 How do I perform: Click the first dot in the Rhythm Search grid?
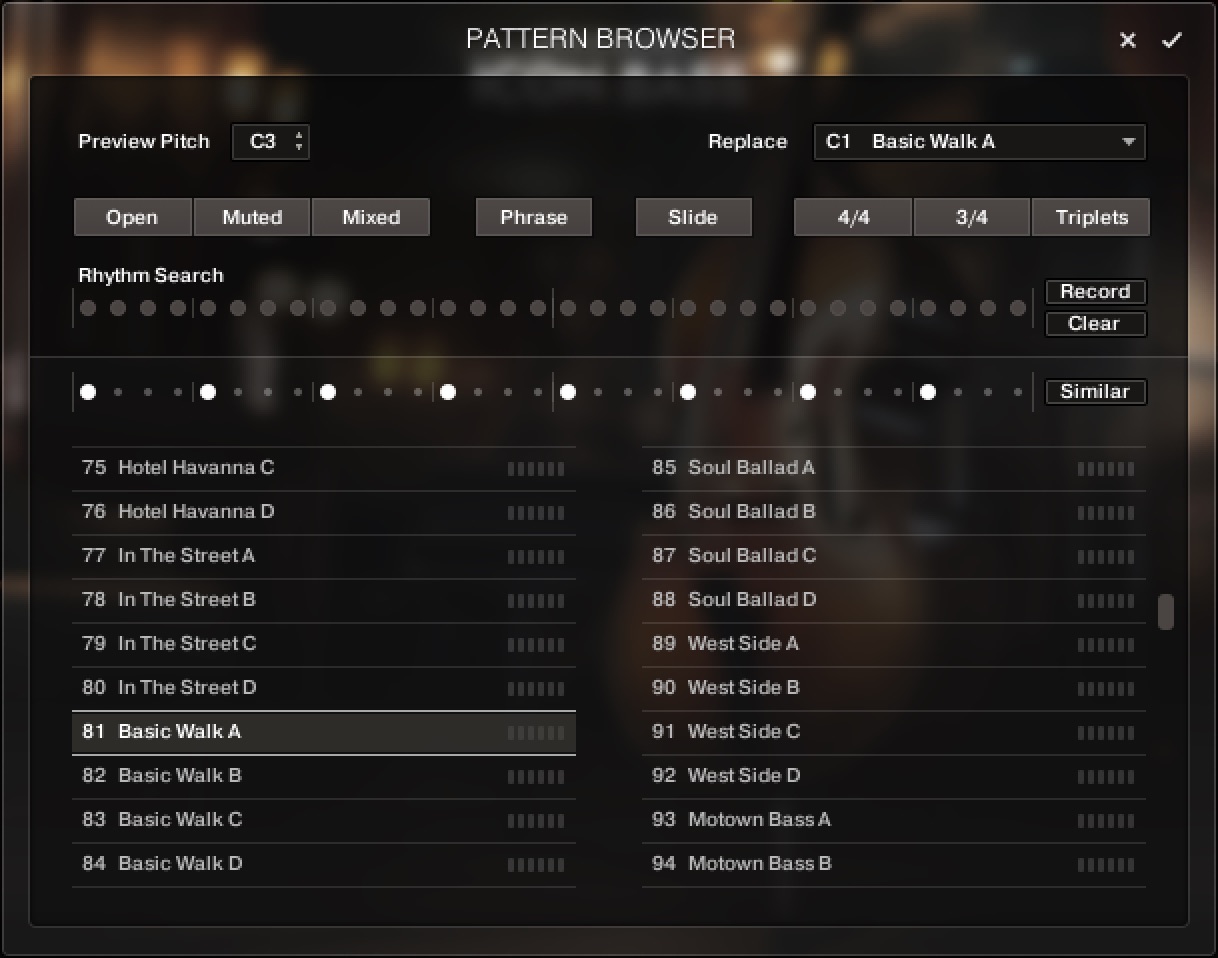click(88, 308)
